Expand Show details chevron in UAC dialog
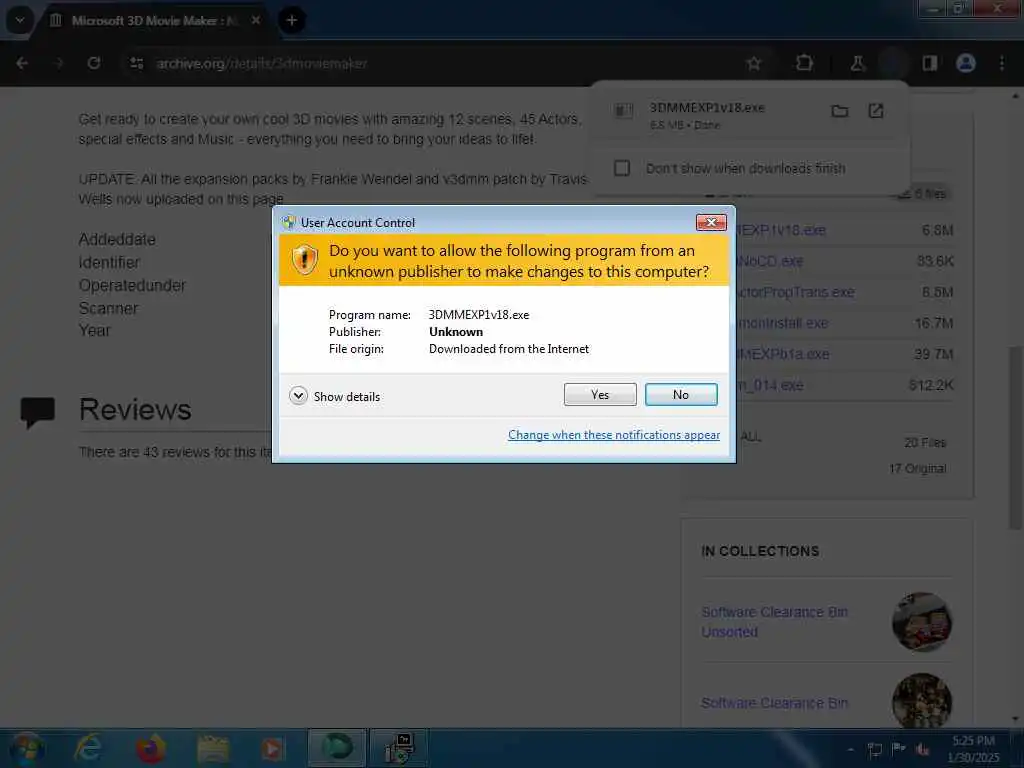This screenshot has height=768, width=1024. 298,396
